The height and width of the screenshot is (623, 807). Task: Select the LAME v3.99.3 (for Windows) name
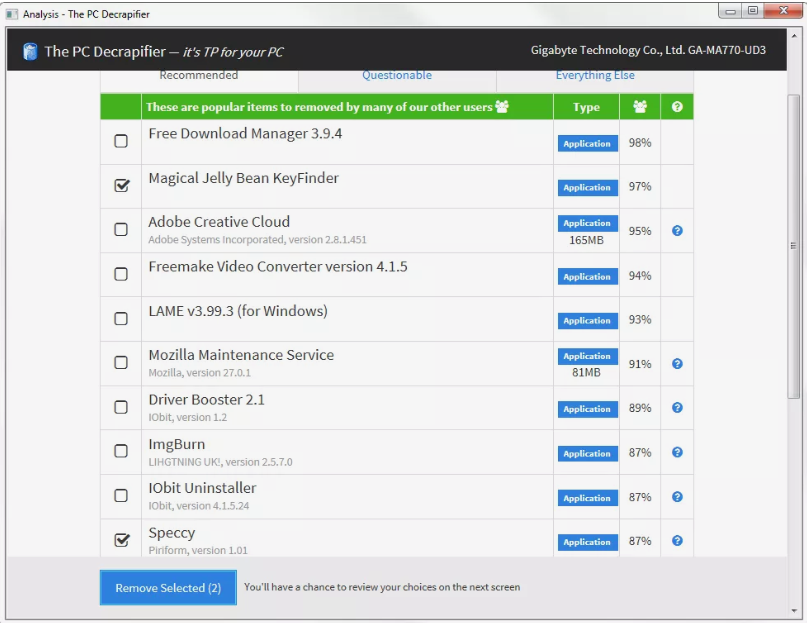(238, 311)
